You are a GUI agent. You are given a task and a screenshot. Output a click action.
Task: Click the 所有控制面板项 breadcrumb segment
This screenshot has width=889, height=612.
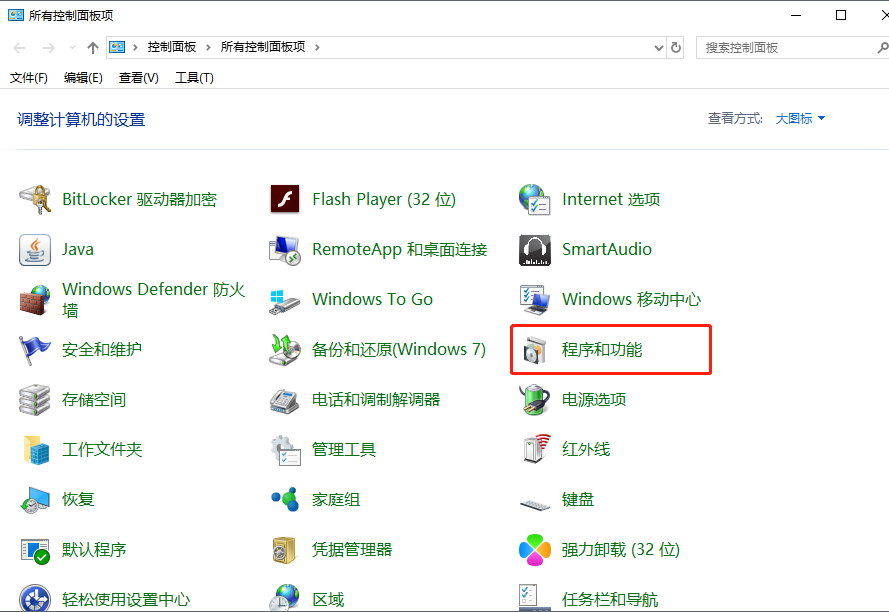click(263, 47)
